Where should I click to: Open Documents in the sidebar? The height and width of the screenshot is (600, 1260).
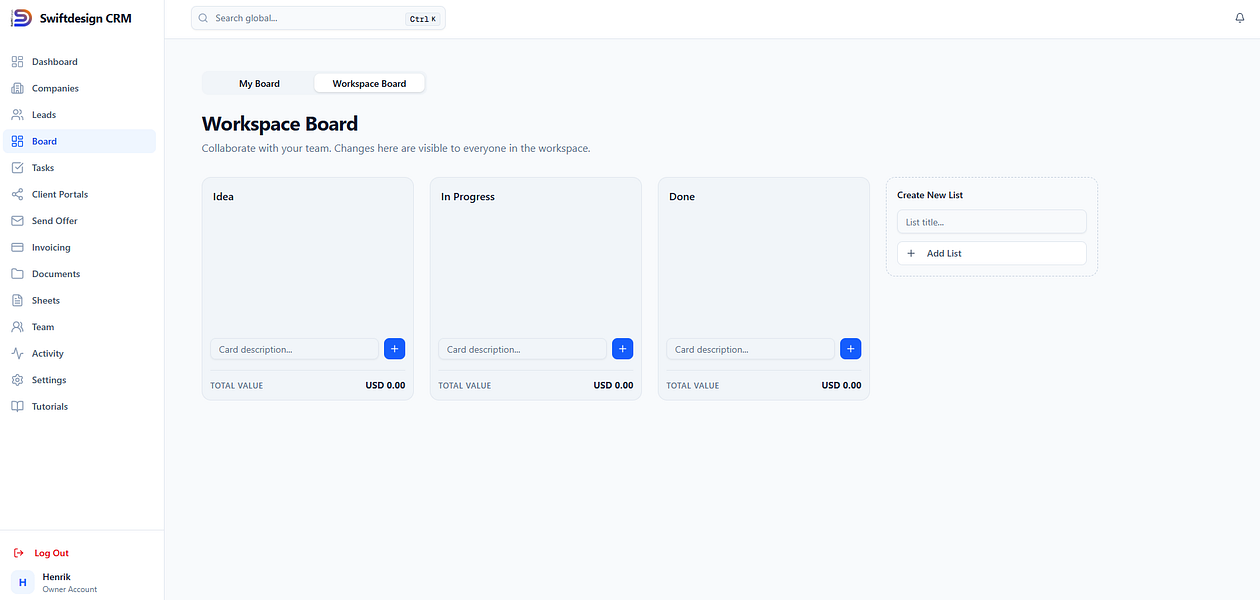pyautogui.click(x=80, y=274)
